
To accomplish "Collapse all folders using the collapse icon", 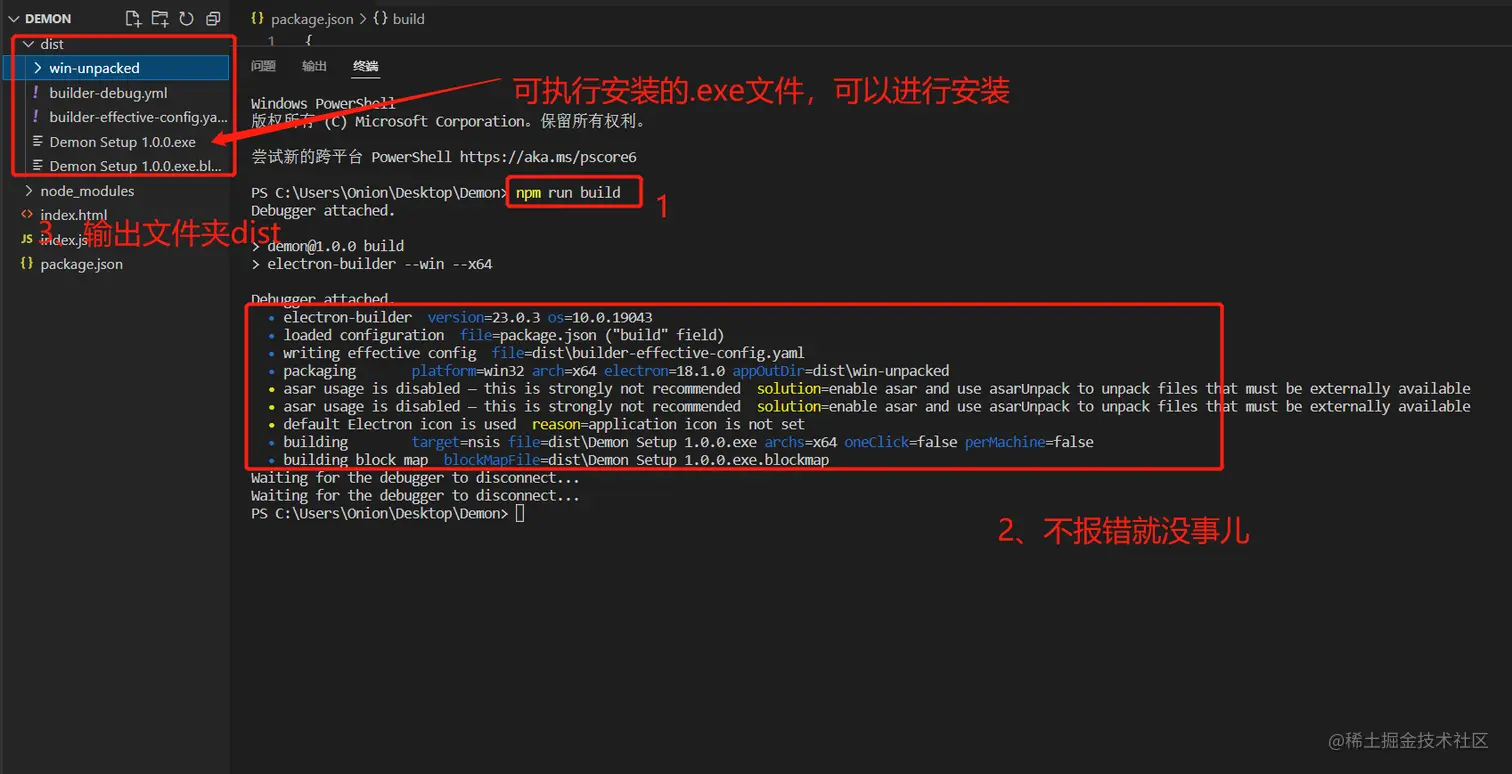I will pyautogui.click(x=213, y=18).
